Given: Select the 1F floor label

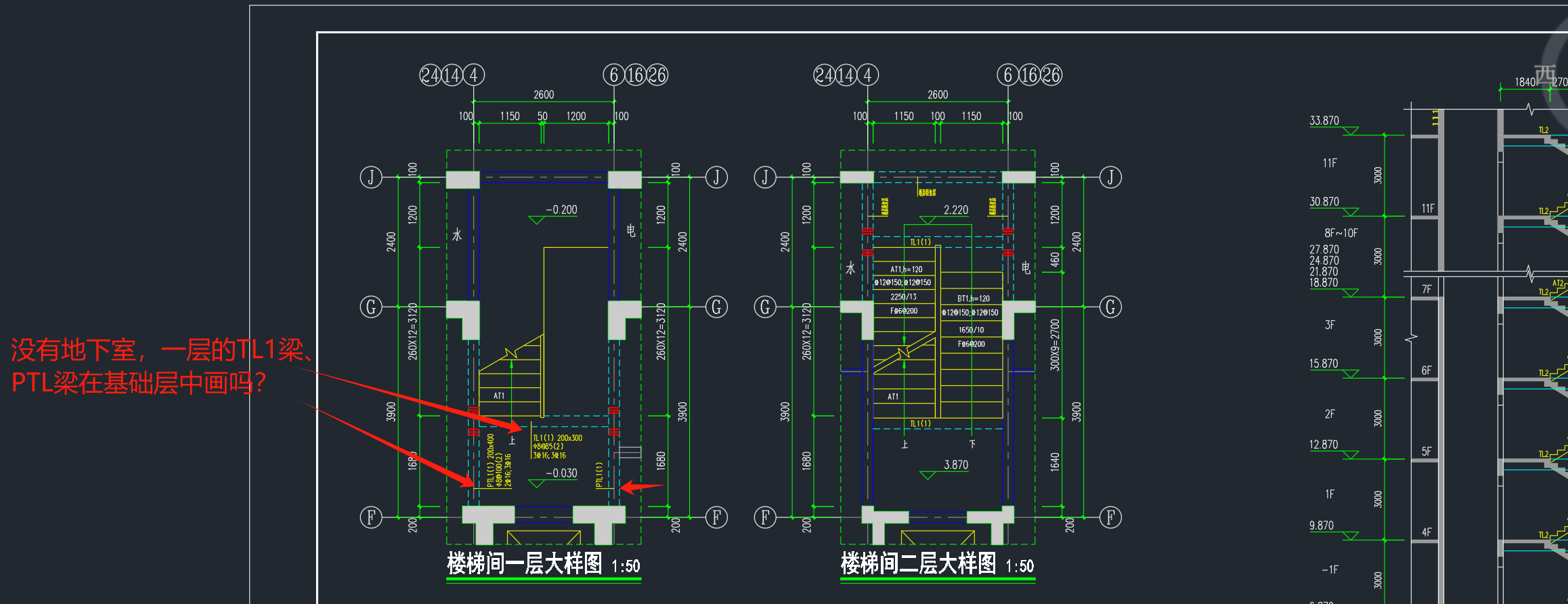Looking at the screenshot, I should pos(1330,494).
